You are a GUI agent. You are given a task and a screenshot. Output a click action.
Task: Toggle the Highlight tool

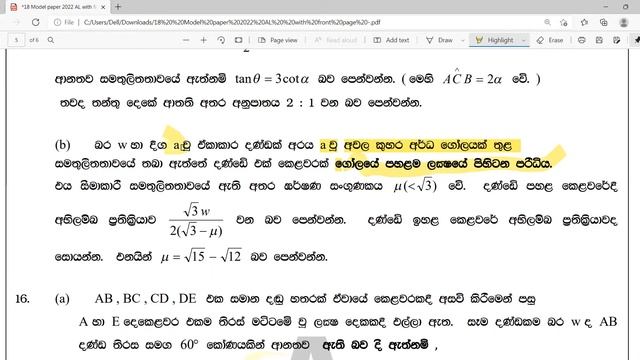click(495, 40)
